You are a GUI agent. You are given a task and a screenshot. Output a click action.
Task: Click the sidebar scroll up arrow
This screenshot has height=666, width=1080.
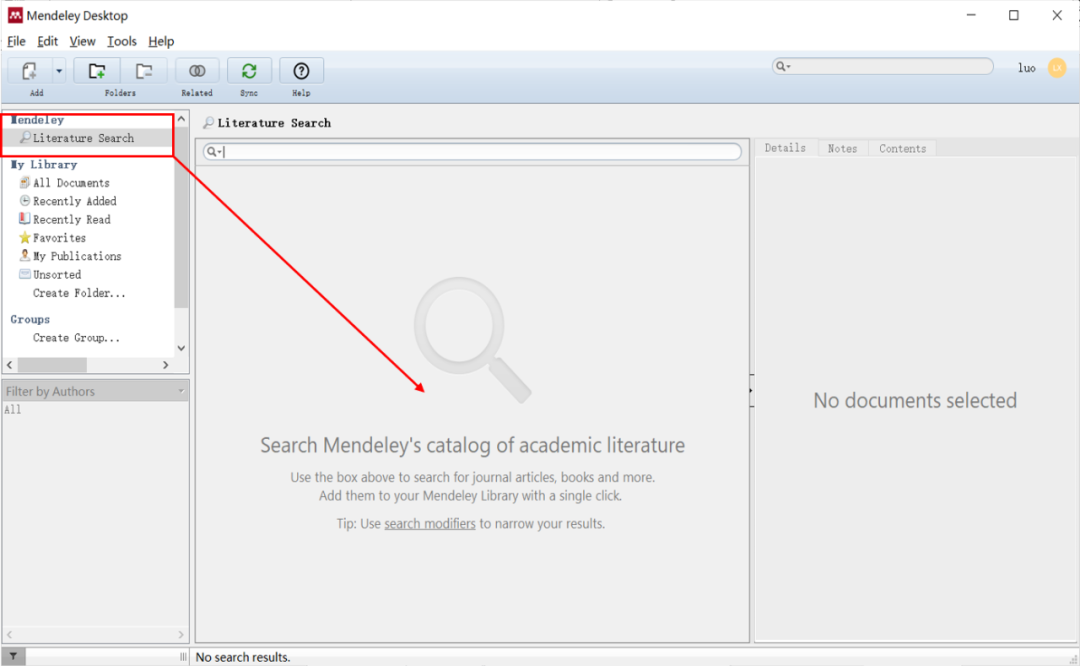(x=181, y=119)
